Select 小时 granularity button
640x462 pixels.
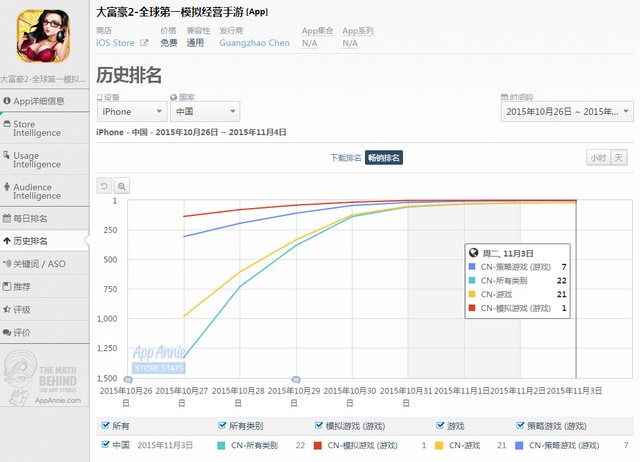598,158
